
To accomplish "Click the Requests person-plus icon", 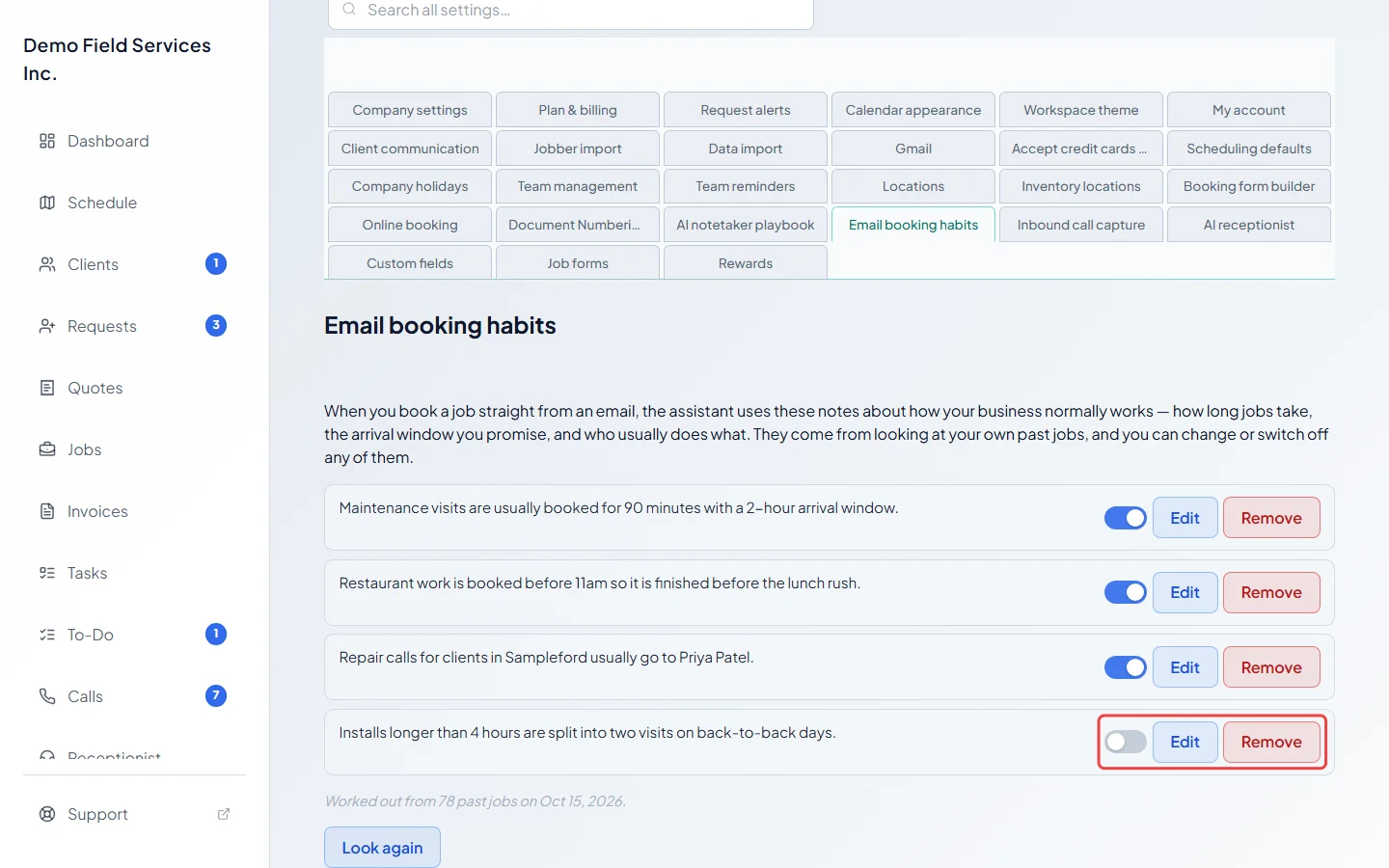I will [47, 326].
